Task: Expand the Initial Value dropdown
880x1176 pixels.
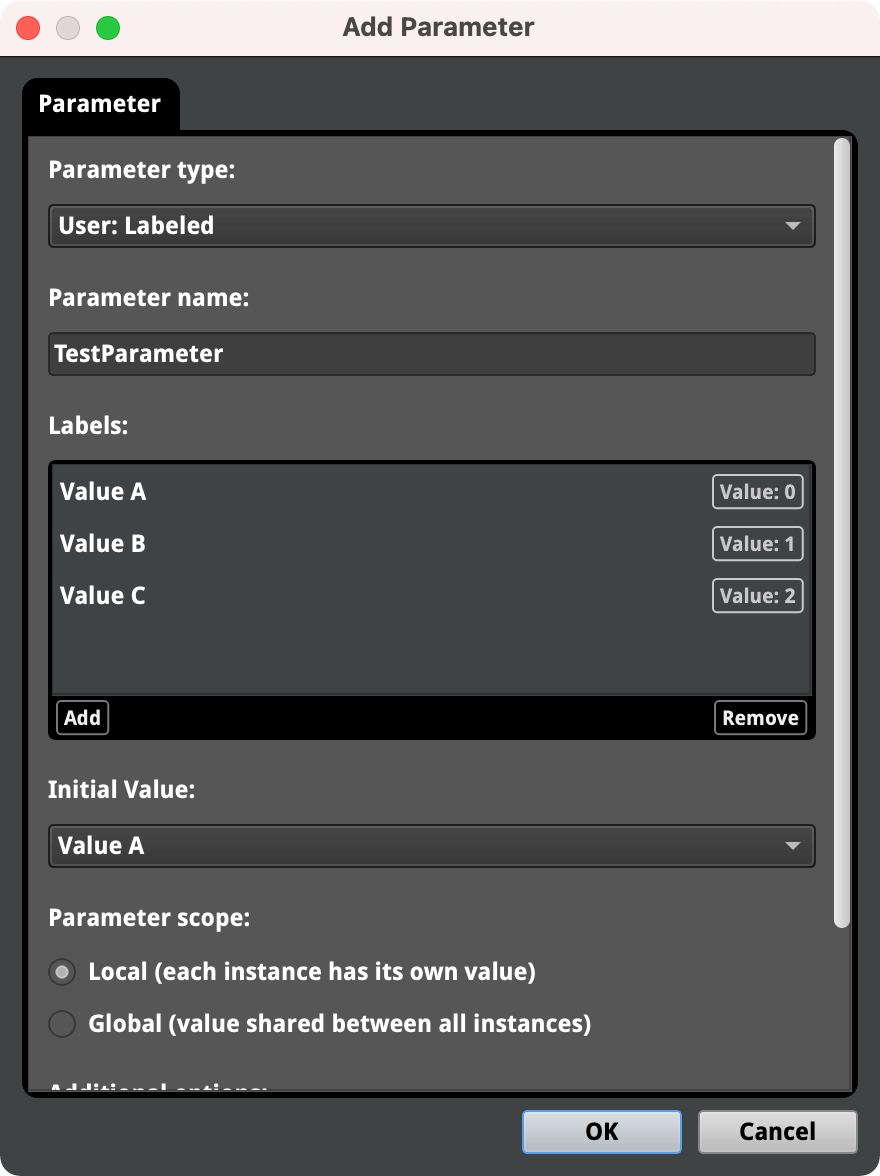Action: point(431,846)
